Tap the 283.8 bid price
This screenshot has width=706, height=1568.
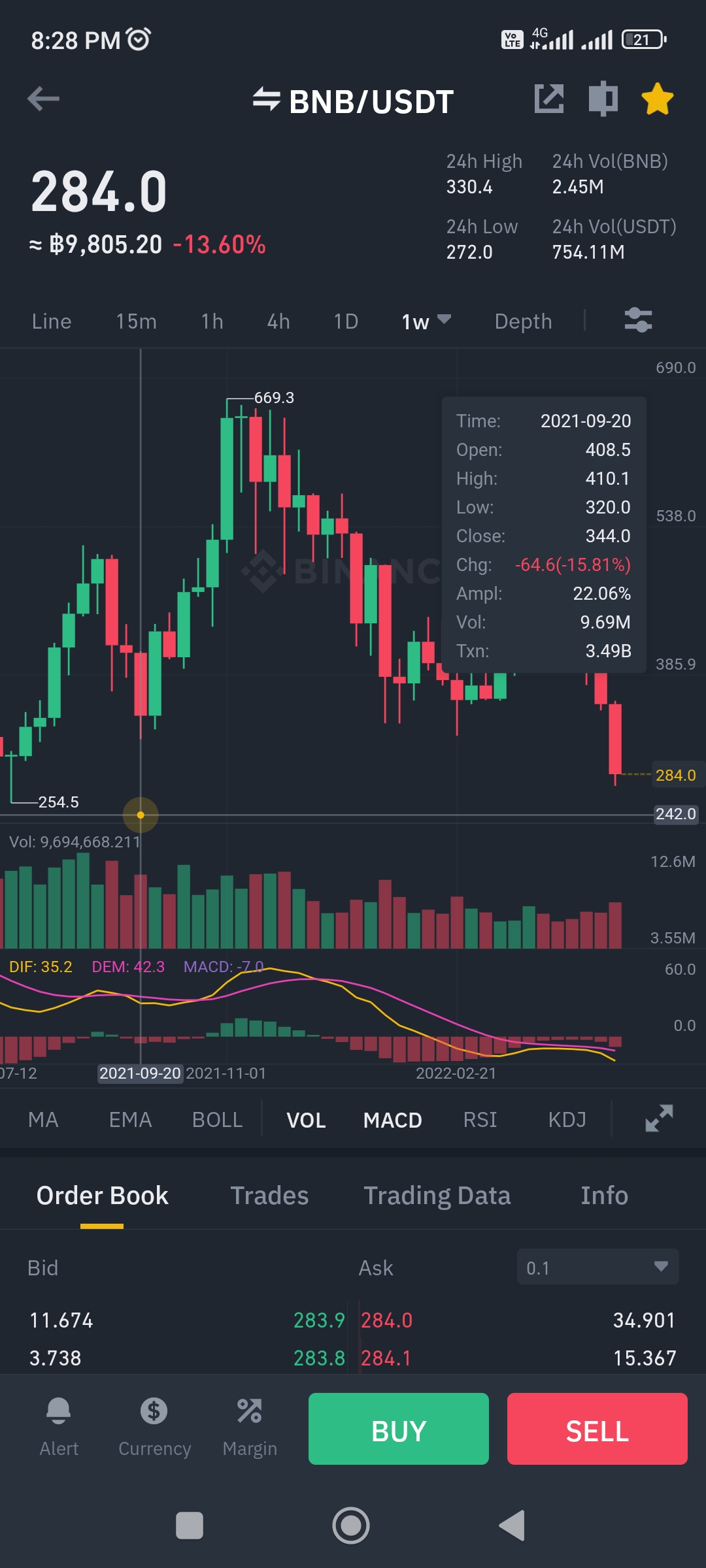319,1358
